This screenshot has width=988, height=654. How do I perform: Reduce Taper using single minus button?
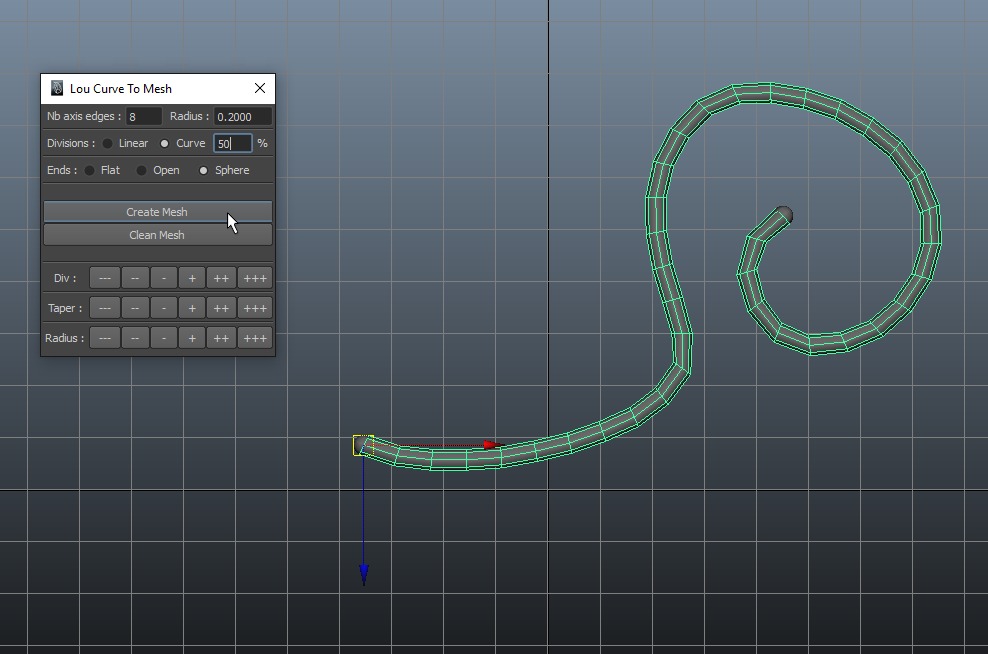pos(164,308)
